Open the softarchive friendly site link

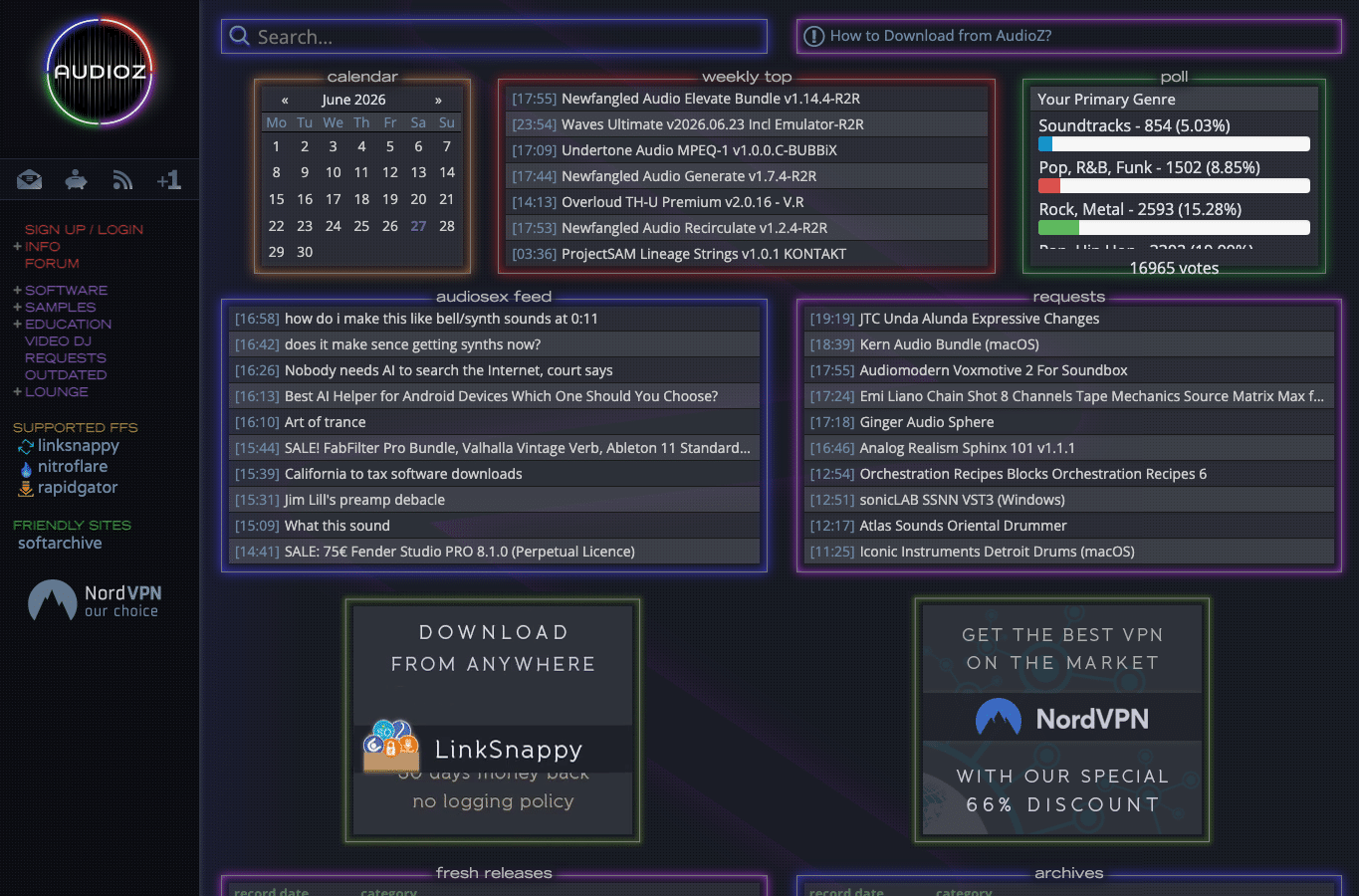click(60, 543)
